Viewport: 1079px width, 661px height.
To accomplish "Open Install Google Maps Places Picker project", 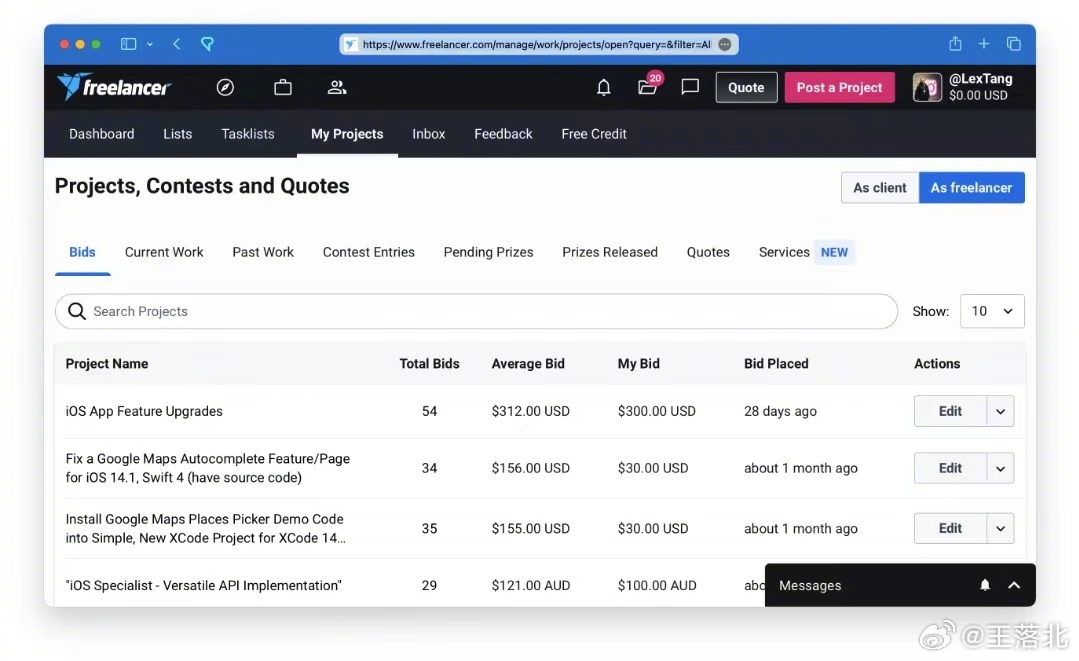I will (206, 528).
